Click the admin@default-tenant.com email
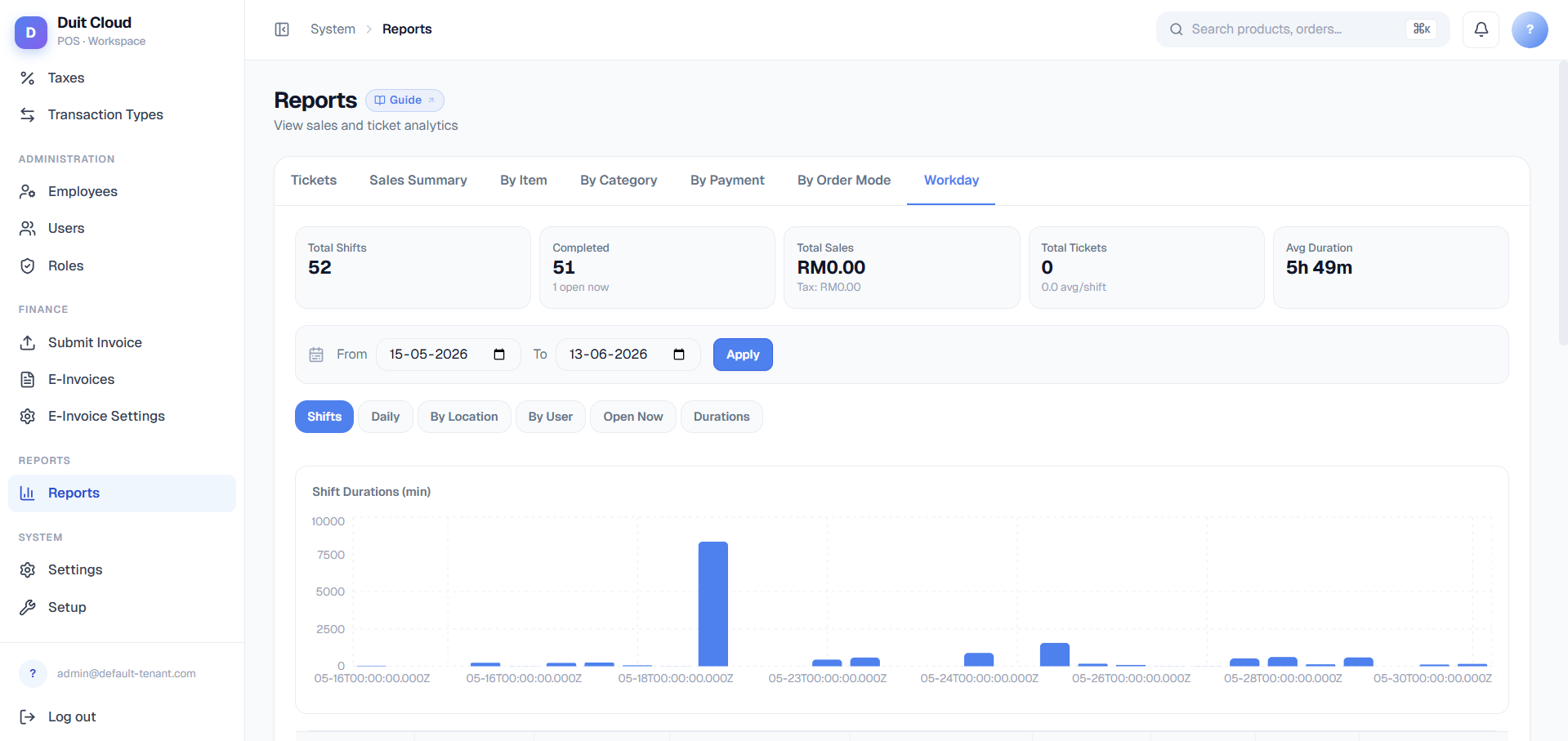Image resolution: width=1568 pixels, height=741 pixels. [x=127, y=673]
